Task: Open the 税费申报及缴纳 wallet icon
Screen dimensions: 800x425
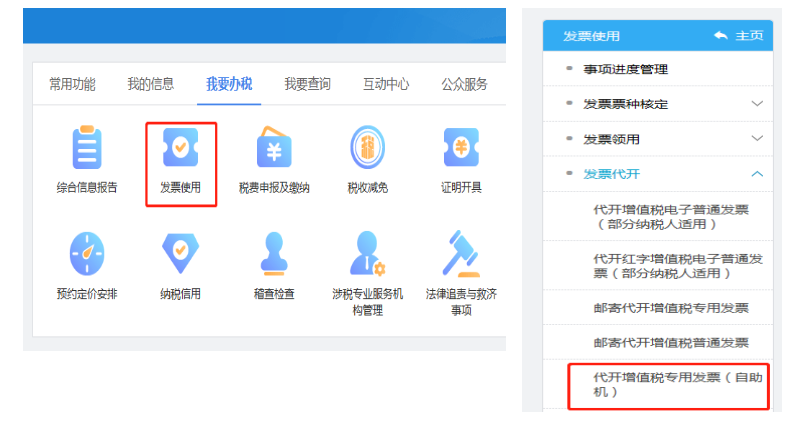Action: (x=274, y=147)
